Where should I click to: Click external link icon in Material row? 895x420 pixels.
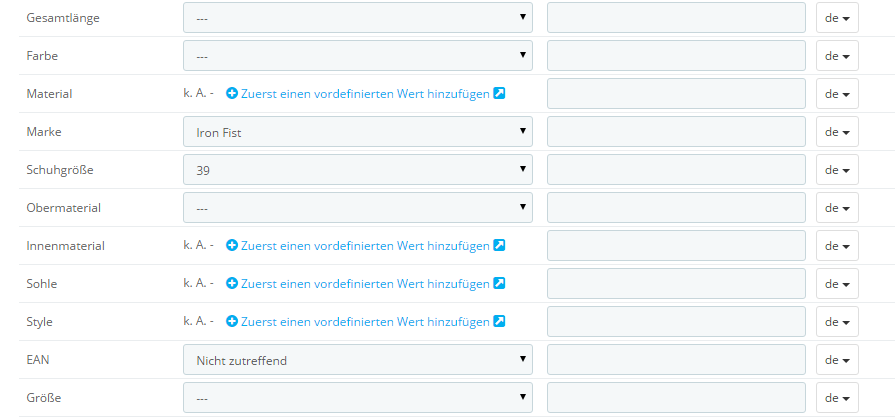coord(499,93)
